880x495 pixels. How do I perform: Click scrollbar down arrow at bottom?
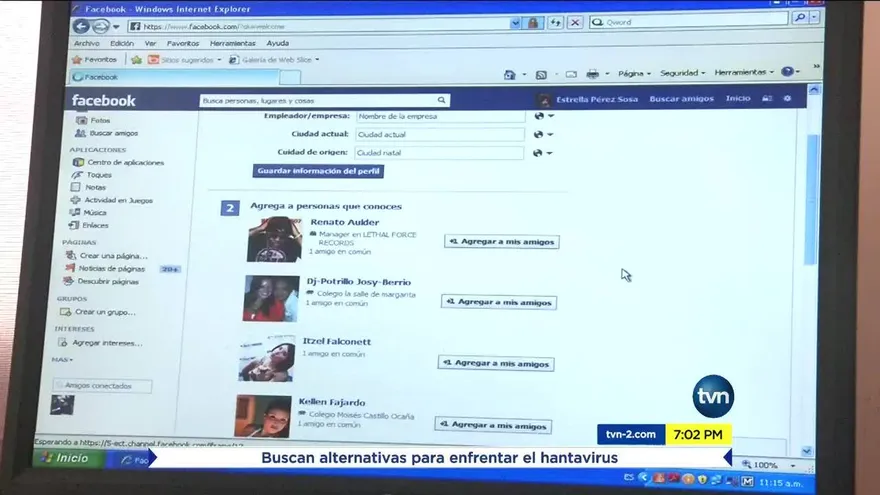tap(806, 451)
